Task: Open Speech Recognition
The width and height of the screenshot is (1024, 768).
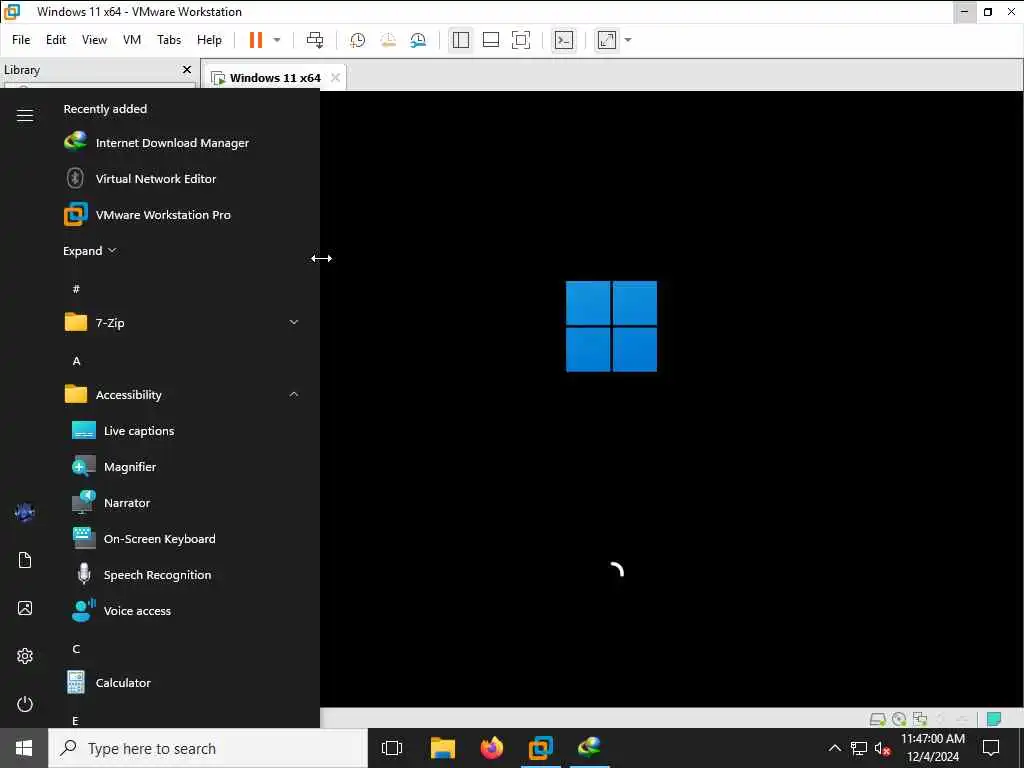Action: point(182,575)
